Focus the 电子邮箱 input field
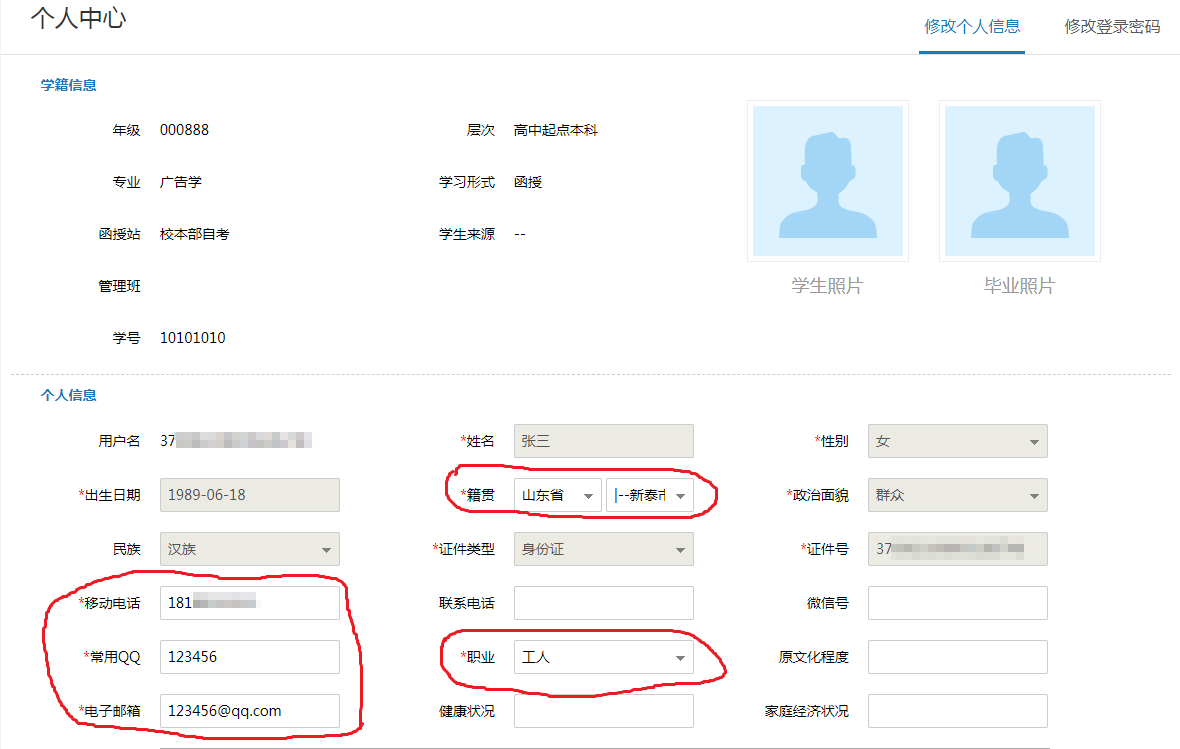 tap(249, 711)
